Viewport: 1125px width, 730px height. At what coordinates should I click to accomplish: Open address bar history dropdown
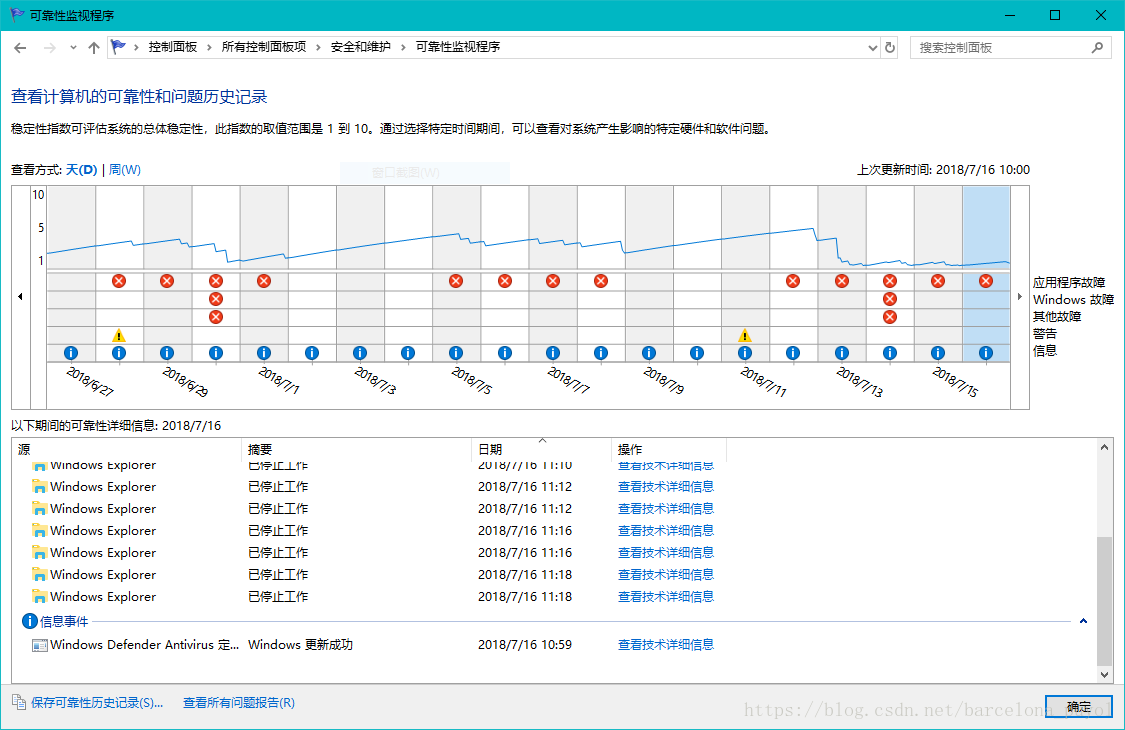point(872,47)
